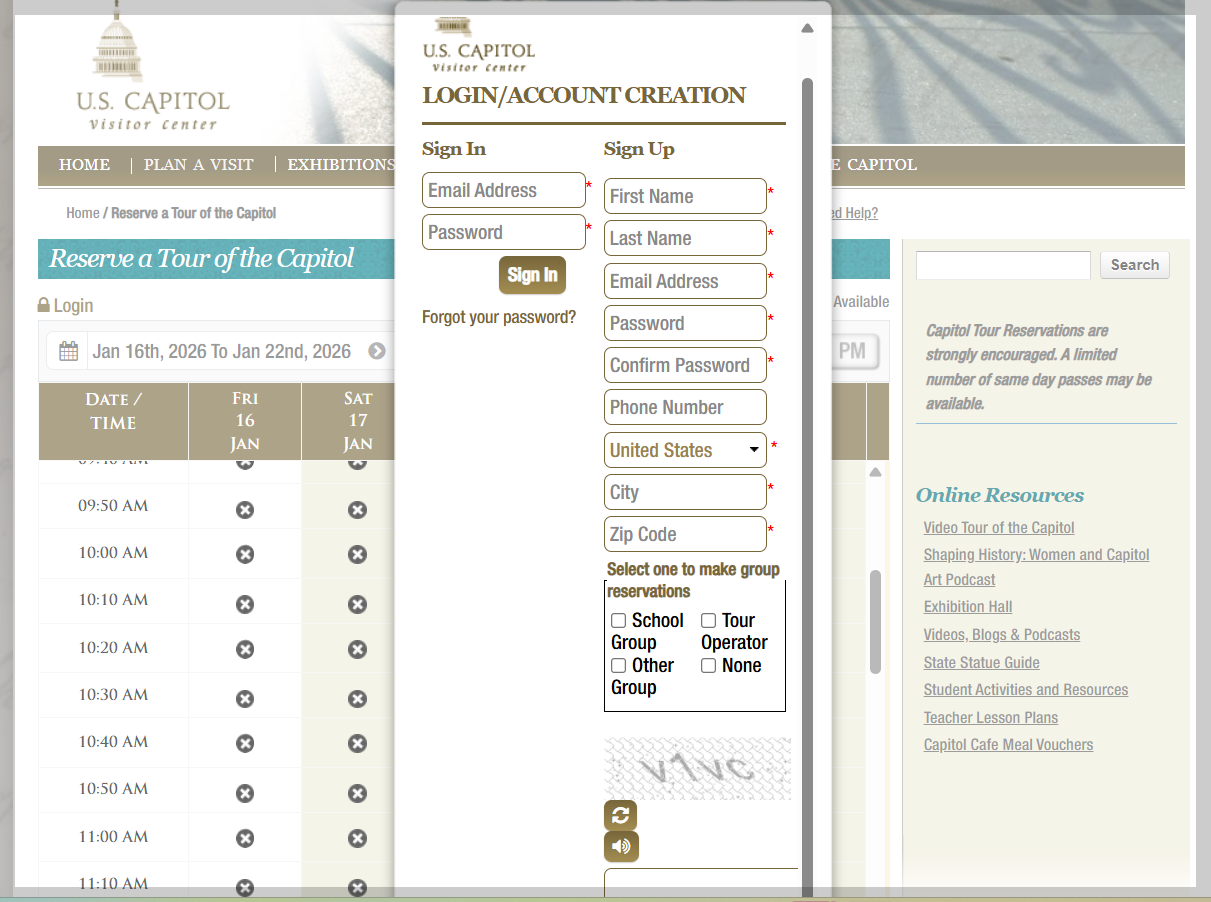Open the United States country dropdown
Viewport: 1211px width, 902px height.
[685, 450]
